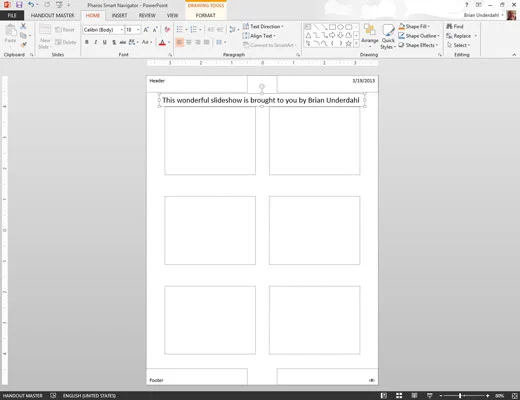Justify the text
Image resolution: width=520 pixels, height=400 pixels.
point(207,42)
